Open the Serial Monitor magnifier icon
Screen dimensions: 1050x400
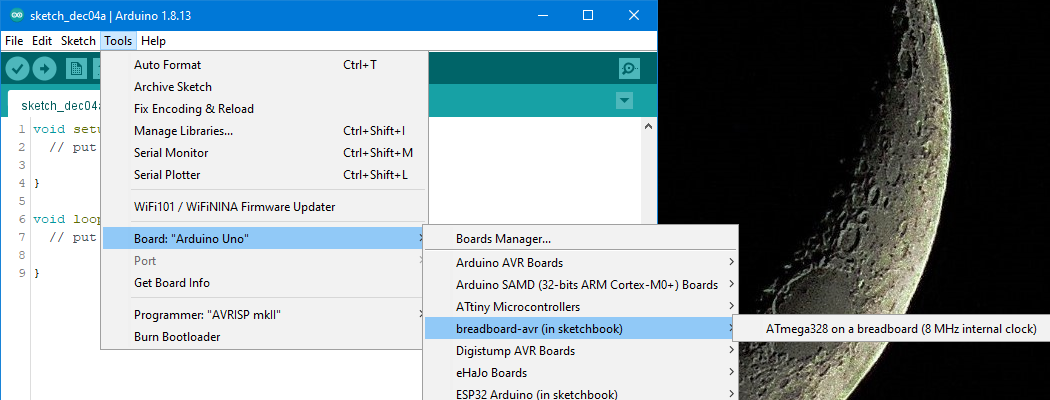click(x=629, y=68)
